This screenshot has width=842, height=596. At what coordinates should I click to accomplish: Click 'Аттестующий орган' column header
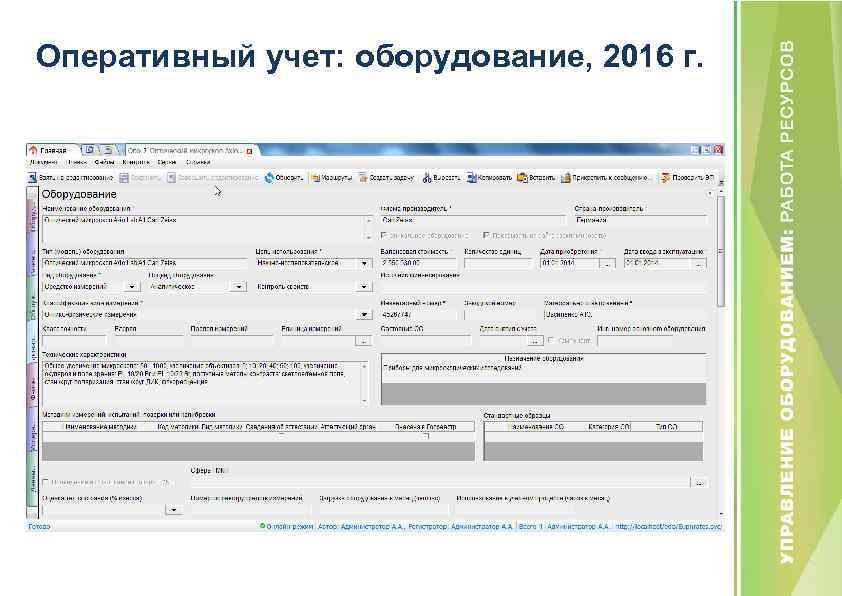pyautogui.click(x=348, y=427)
